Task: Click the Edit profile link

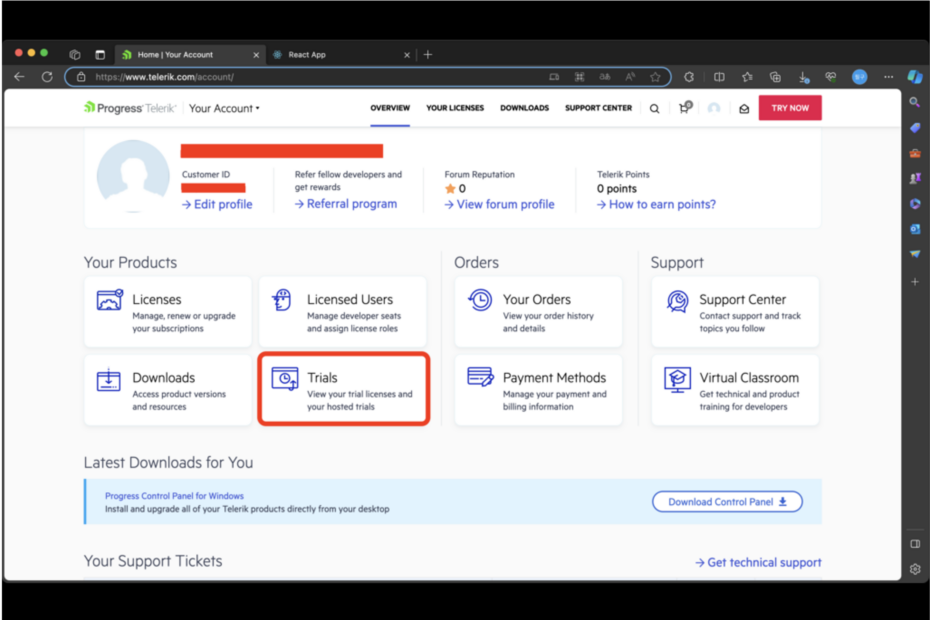Action: [x=217, y=204]
